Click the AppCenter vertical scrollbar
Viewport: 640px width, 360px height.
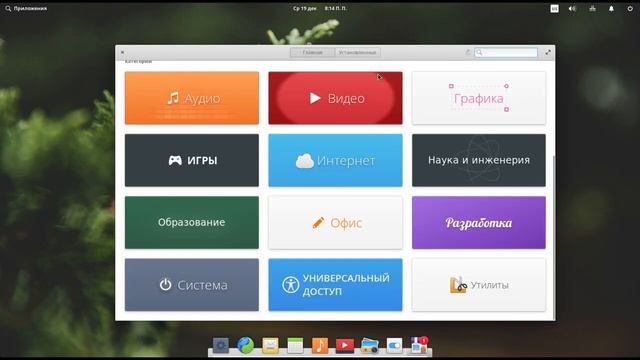tap(554, 237)
